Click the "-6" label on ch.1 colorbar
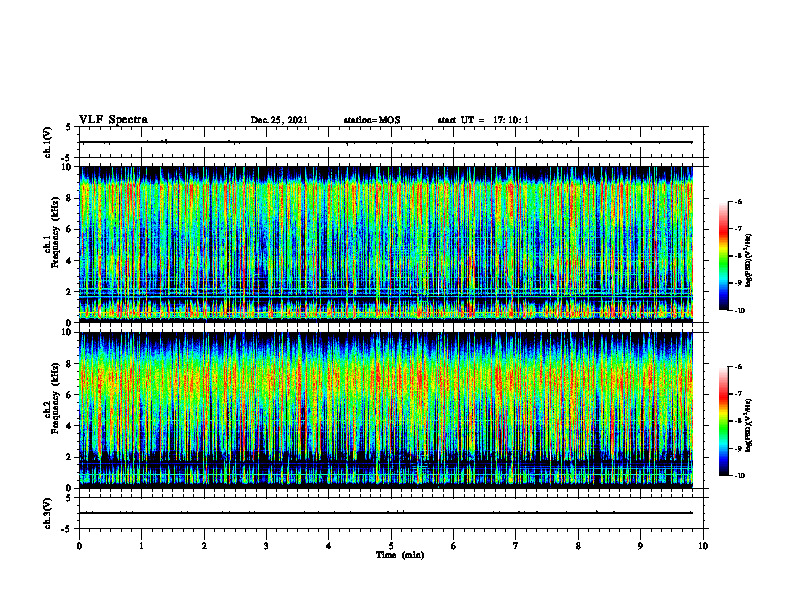The width and height of the screenshot is (792, 612). tap(738, 201)
